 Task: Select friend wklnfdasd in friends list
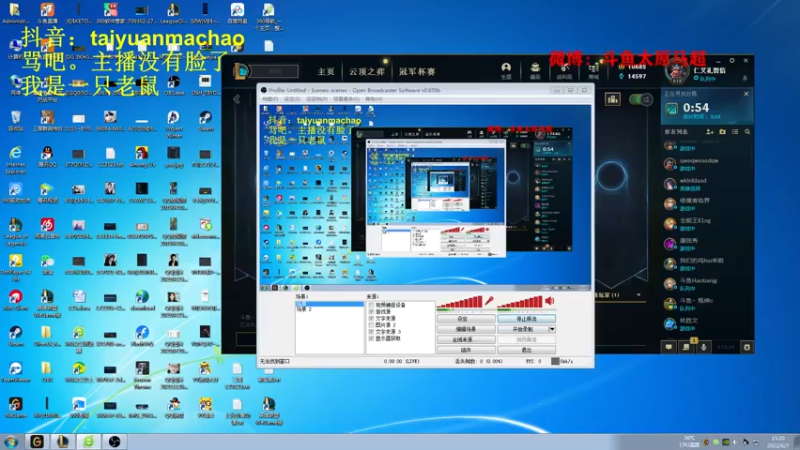[707, 184]
